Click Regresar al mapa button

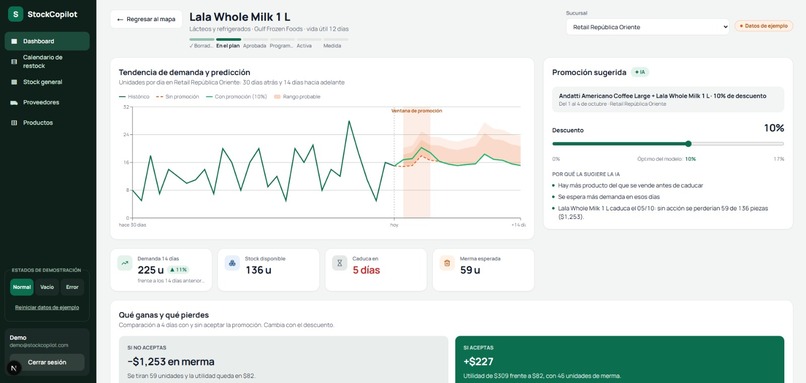146,20
